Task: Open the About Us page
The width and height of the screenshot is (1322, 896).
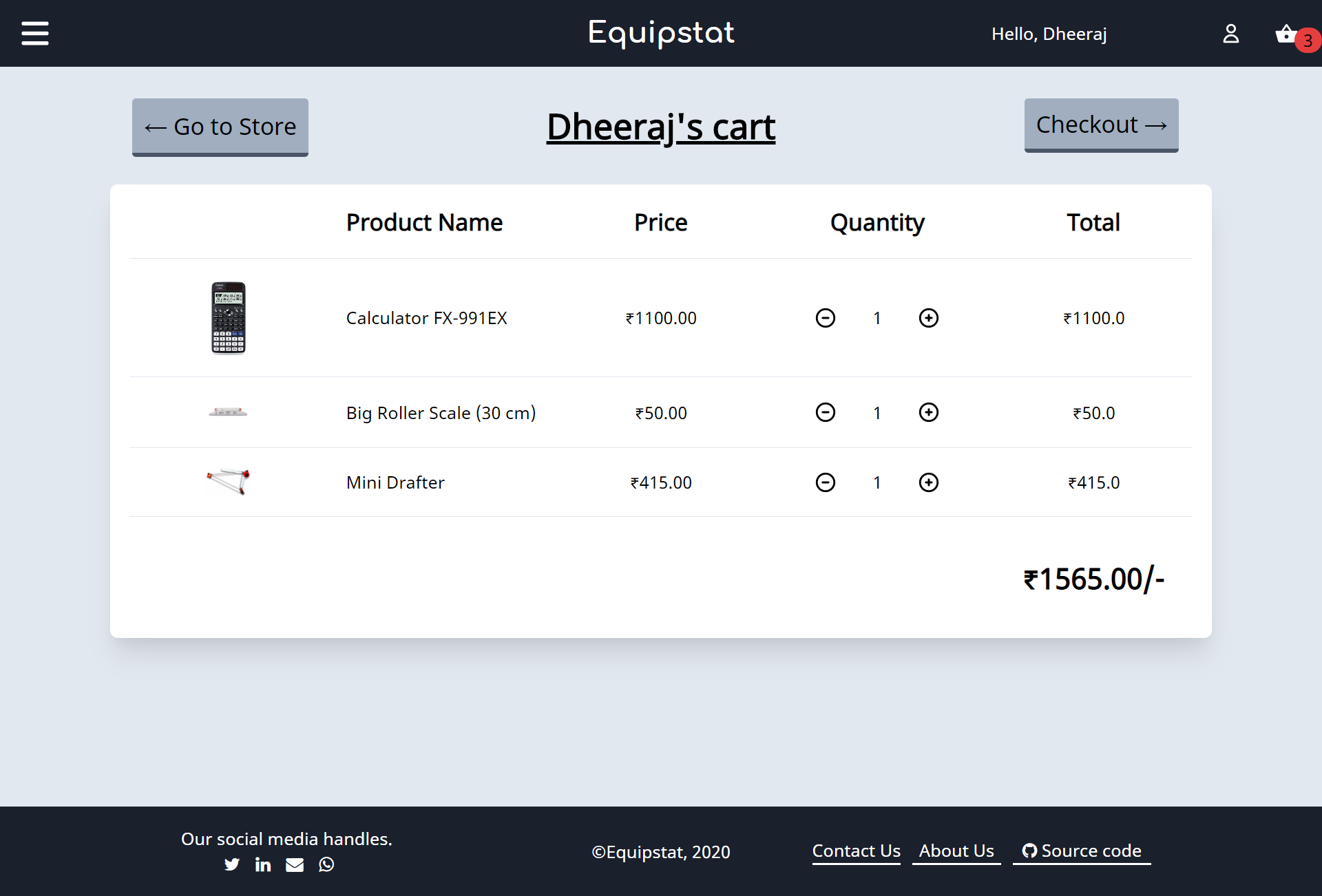Action: click(x=956, y=851)
